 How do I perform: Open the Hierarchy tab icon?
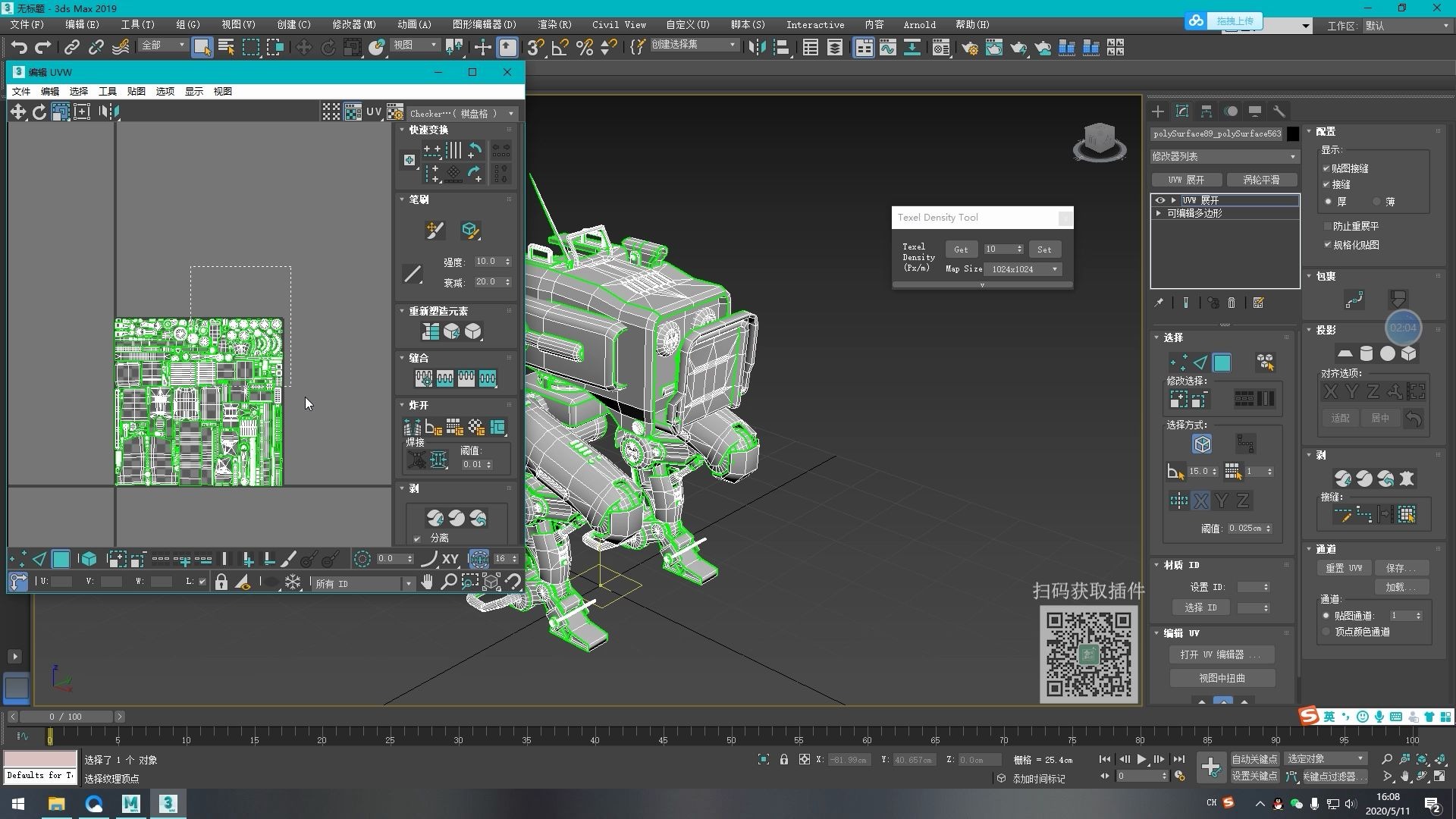coord(1207,111)
